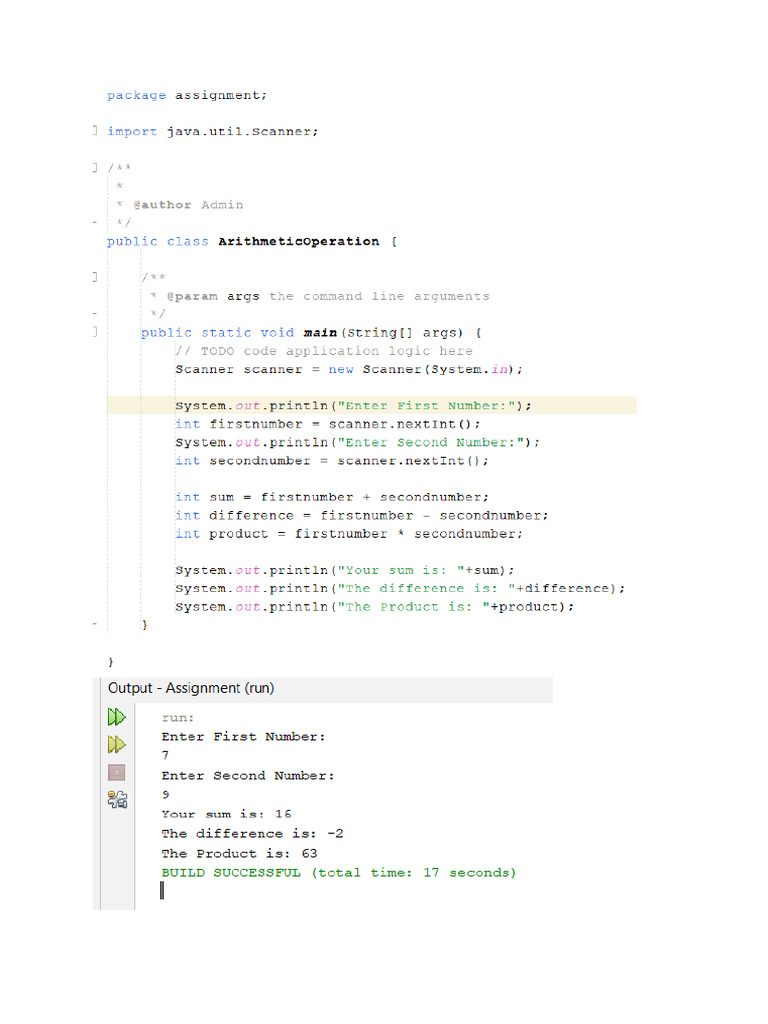
Task: Click the 'package assignment;' line
Action: coord(187,95)
